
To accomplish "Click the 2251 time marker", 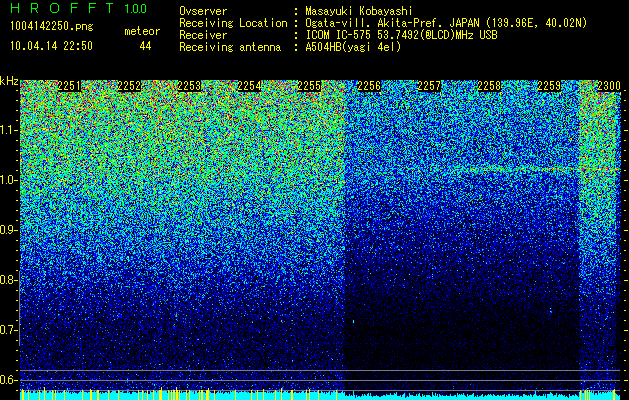I will tap(69, 86).
